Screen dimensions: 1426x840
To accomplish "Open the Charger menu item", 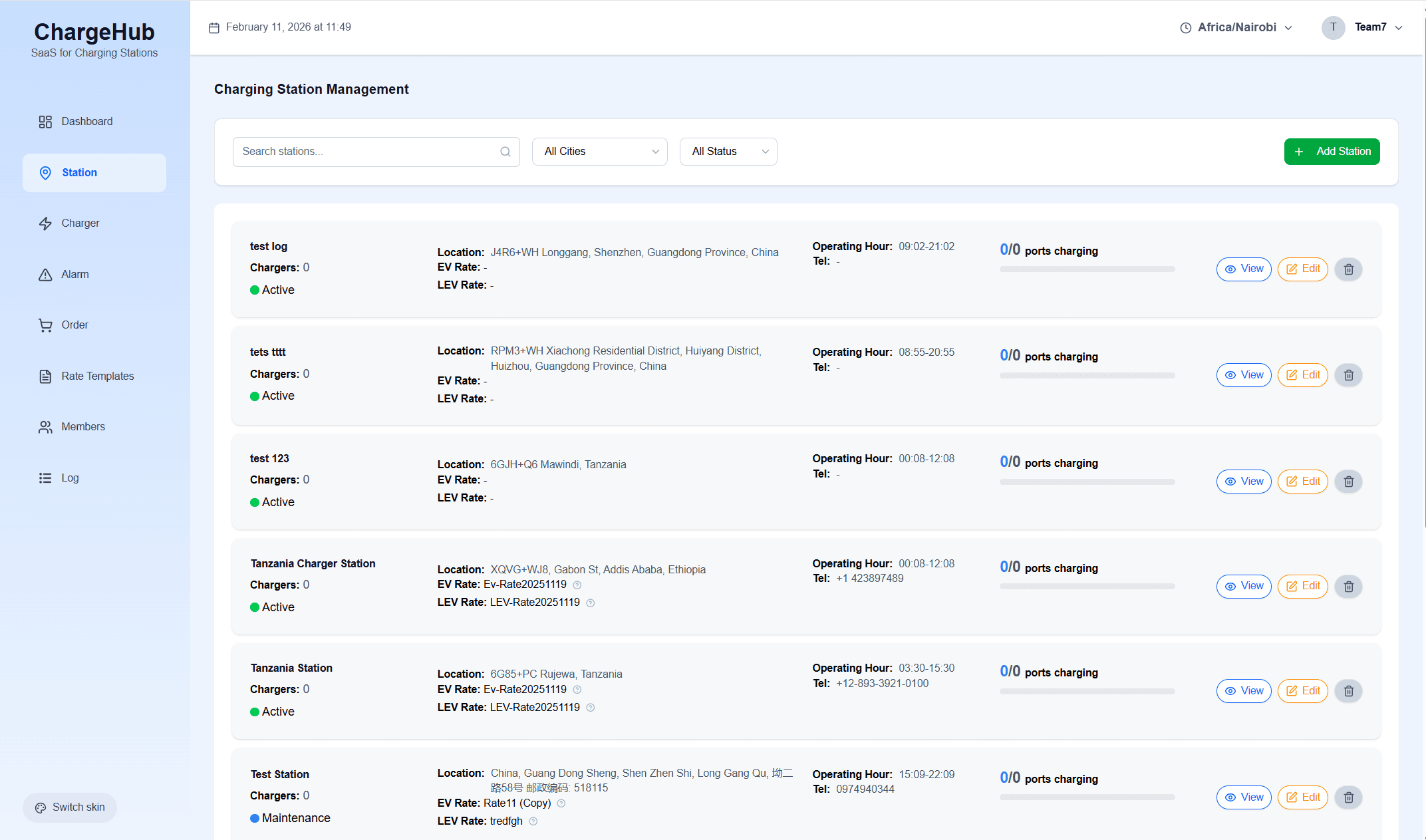I will pyautogui.click(x=80, y=223).
